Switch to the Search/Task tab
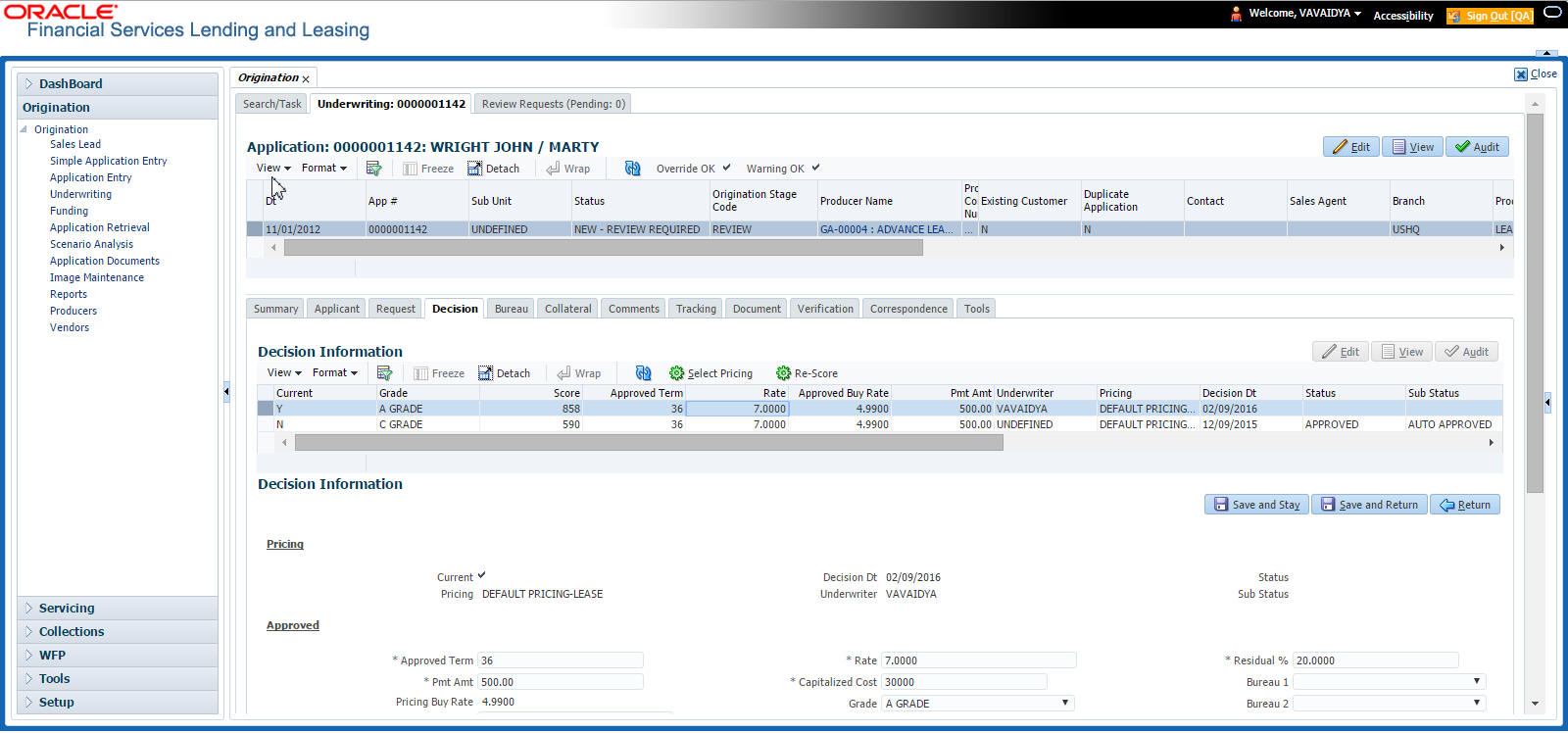The image size is (1568, 733). coord(272,104)
